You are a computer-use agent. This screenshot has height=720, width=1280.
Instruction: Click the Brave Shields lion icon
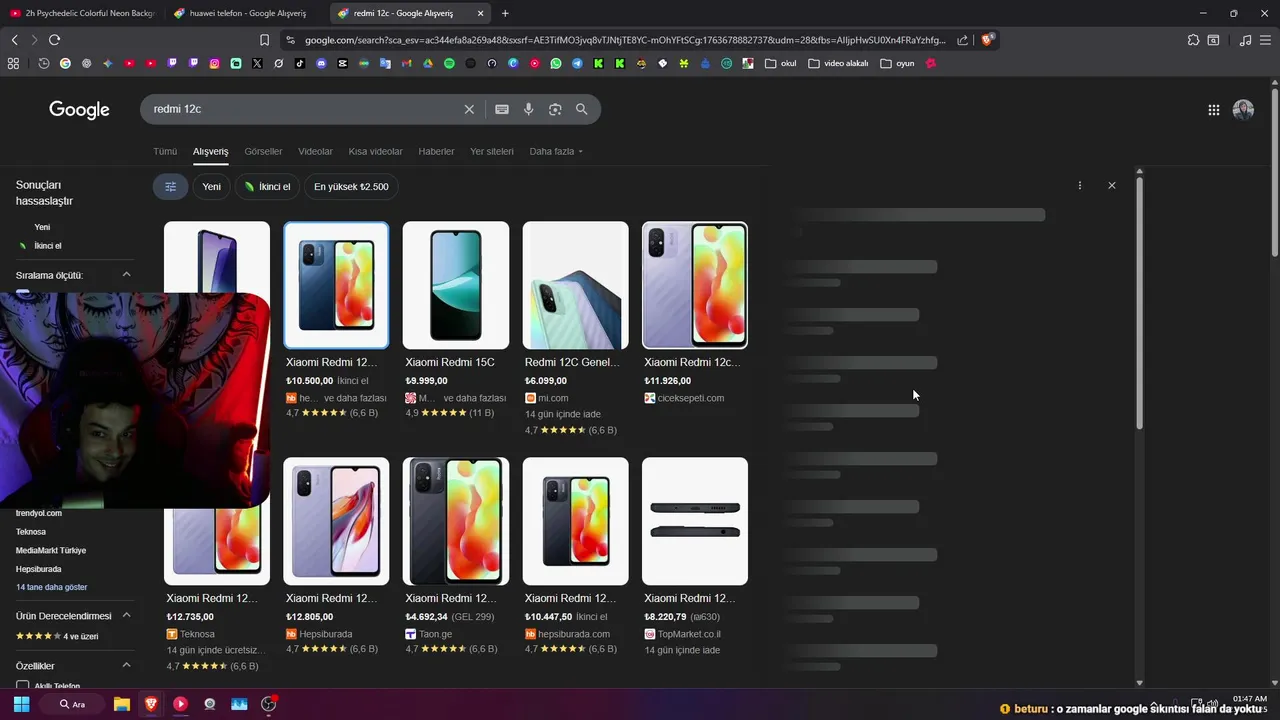pos(987,40)
